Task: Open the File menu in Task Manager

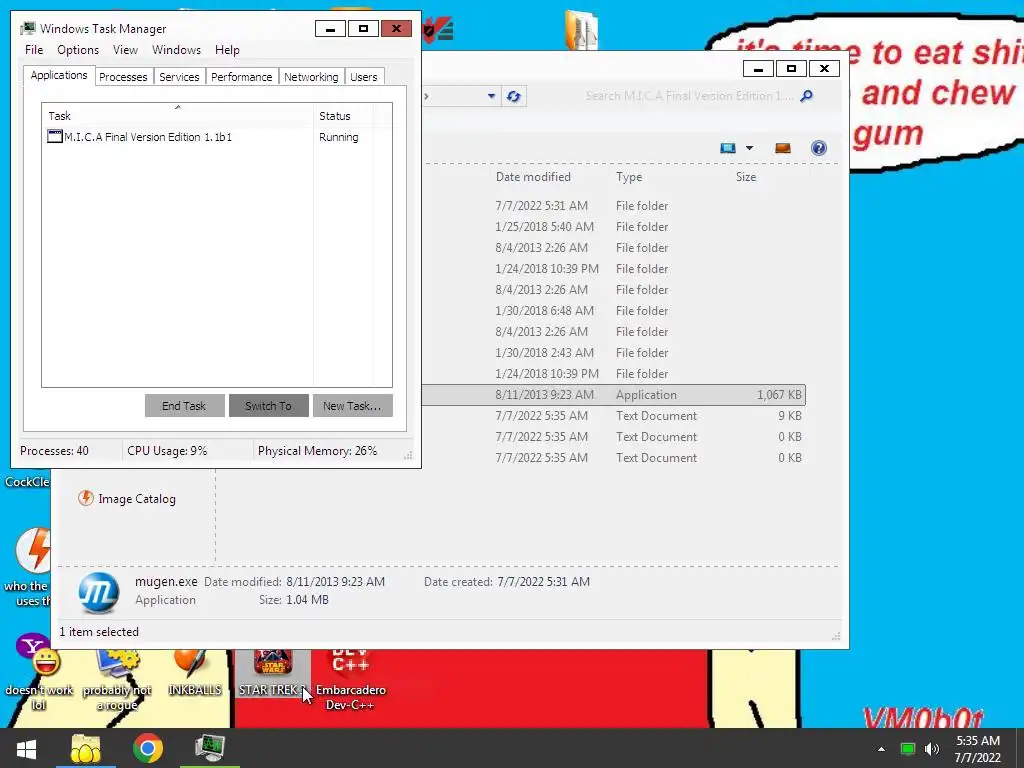Action: coord(34,50)
